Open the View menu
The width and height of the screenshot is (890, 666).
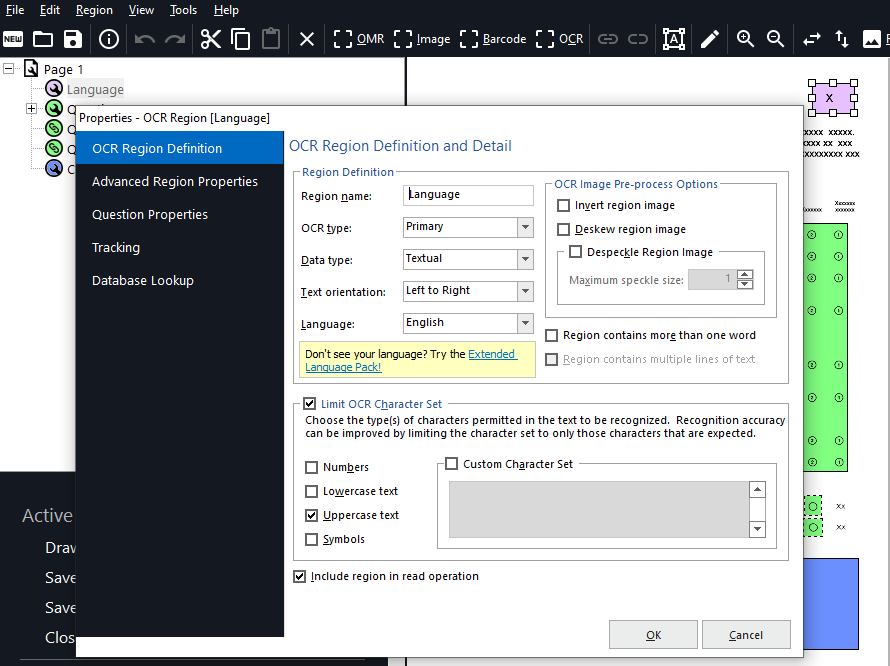(x=141, y=10)
